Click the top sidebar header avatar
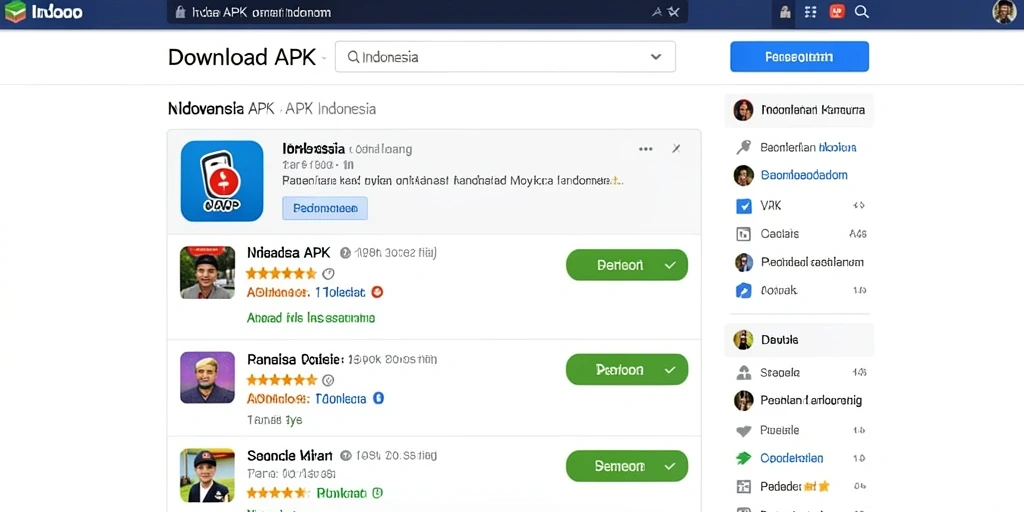Viewport: 1024px width, 512px height. [x=743, y=110]
